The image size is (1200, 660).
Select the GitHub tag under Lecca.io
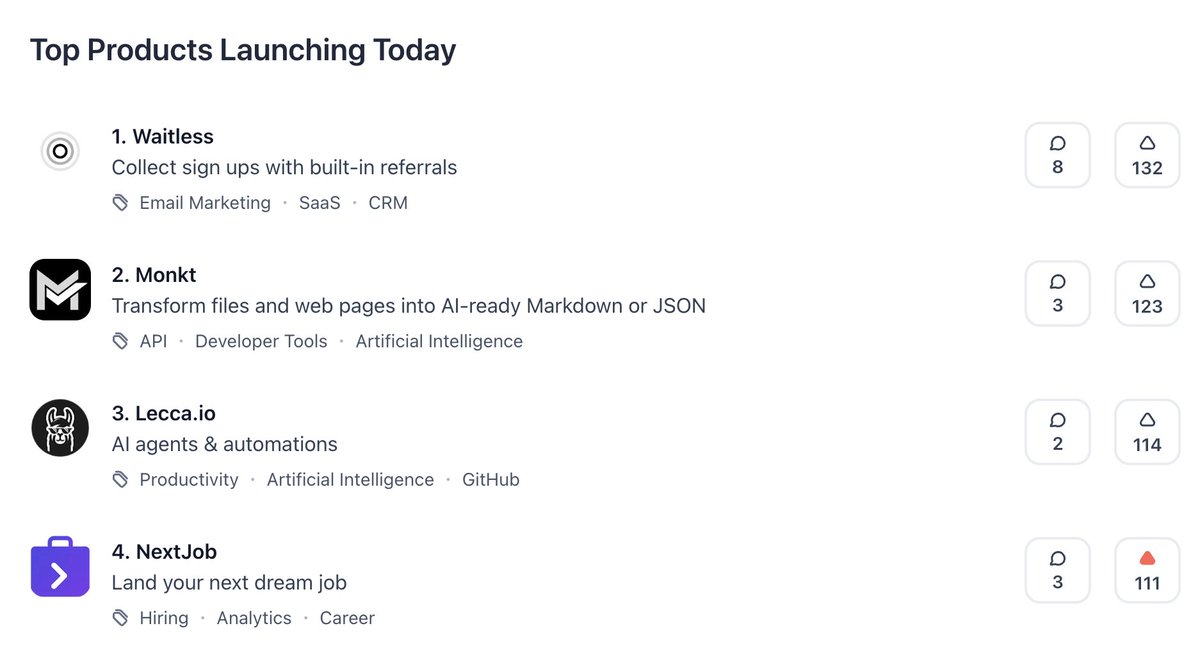[x=491, y=480]
